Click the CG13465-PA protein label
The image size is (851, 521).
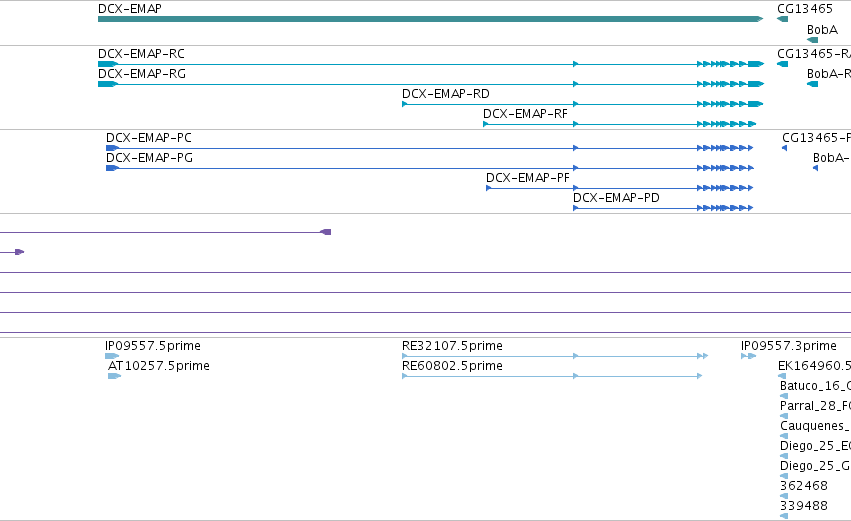click(x=816, y=138)
